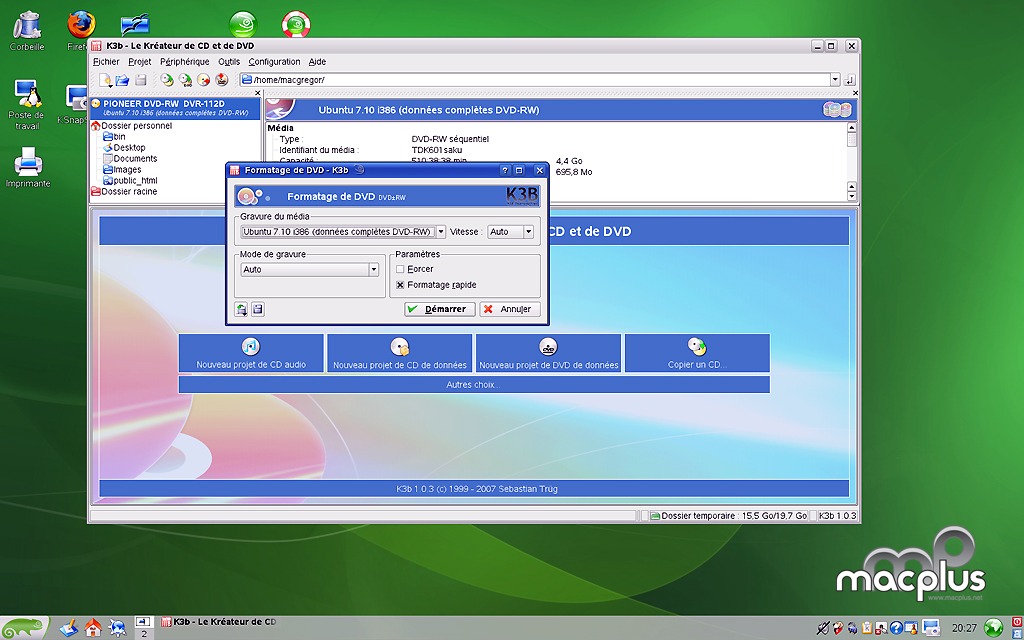Click the open folder toolbar icon
1024x640 pixels.
(x=122, y=80)
